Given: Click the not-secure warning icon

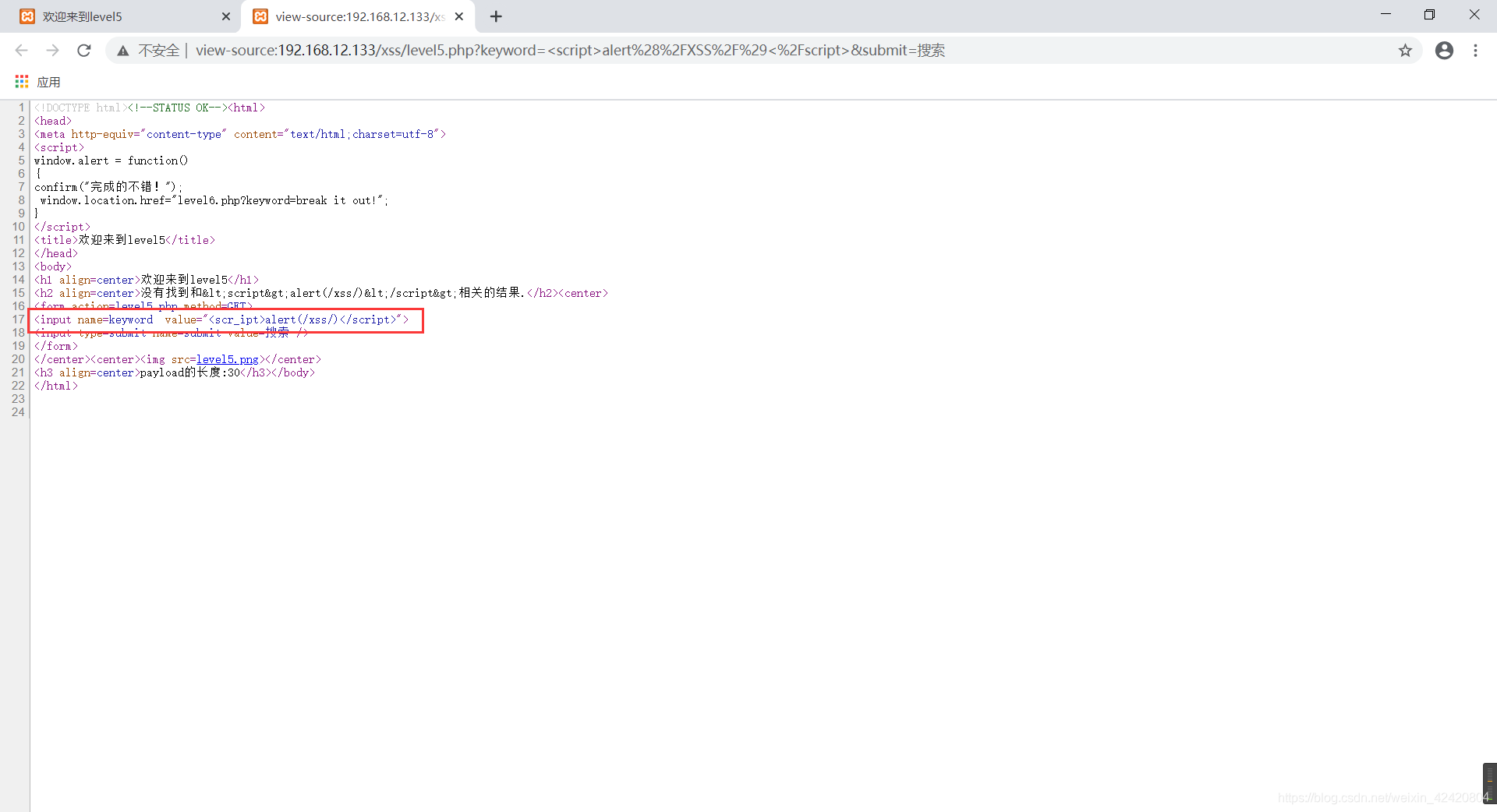Looking at the screenshot, I should [x=123, y=51].
